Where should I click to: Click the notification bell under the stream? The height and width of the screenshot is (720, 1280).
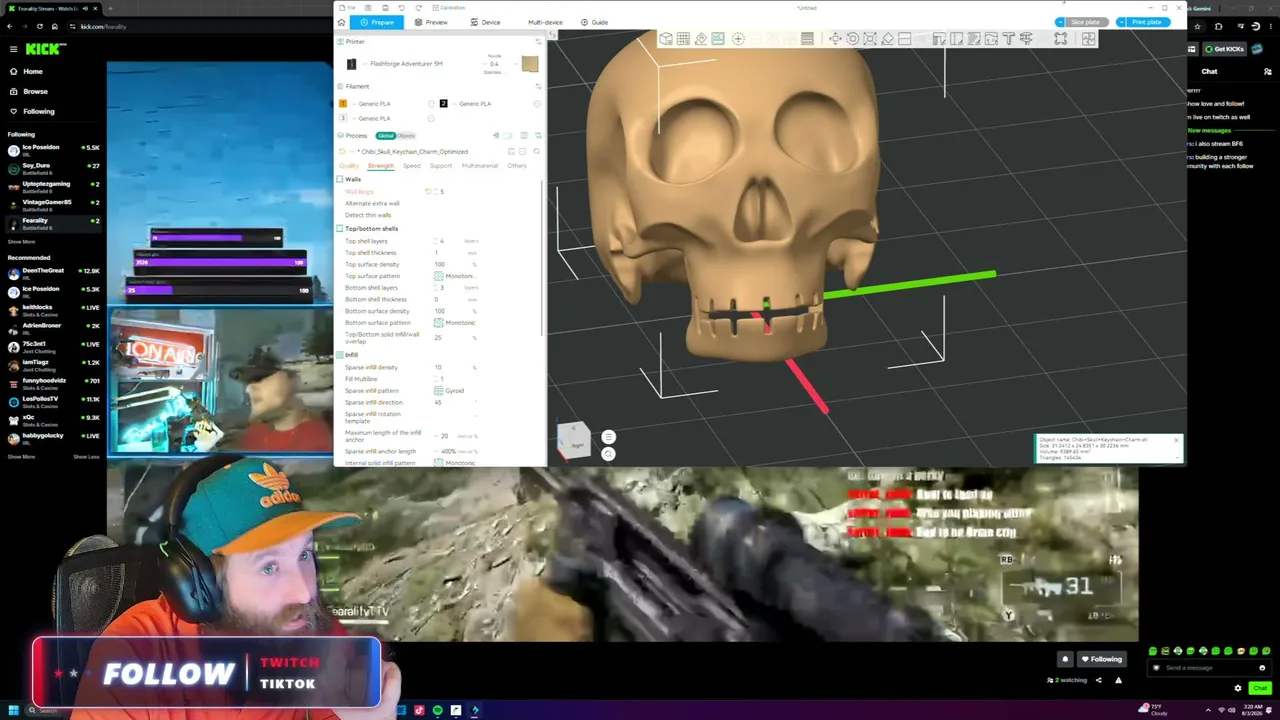(x=1065, y=659)
